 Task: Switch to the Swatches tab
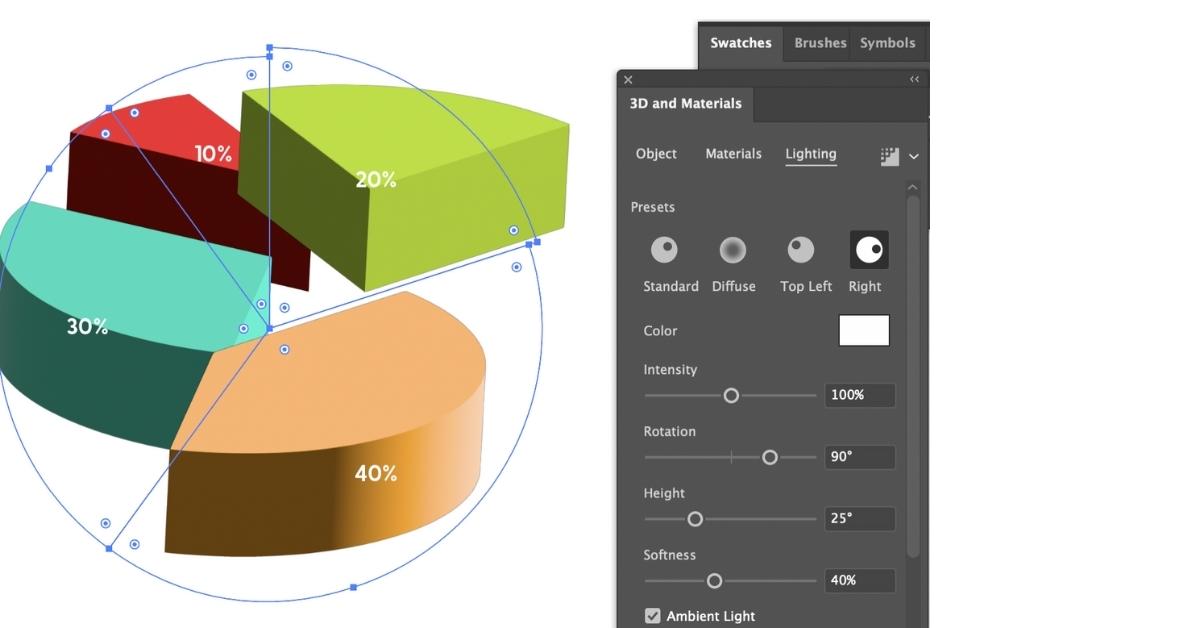[x=741, y=43]
